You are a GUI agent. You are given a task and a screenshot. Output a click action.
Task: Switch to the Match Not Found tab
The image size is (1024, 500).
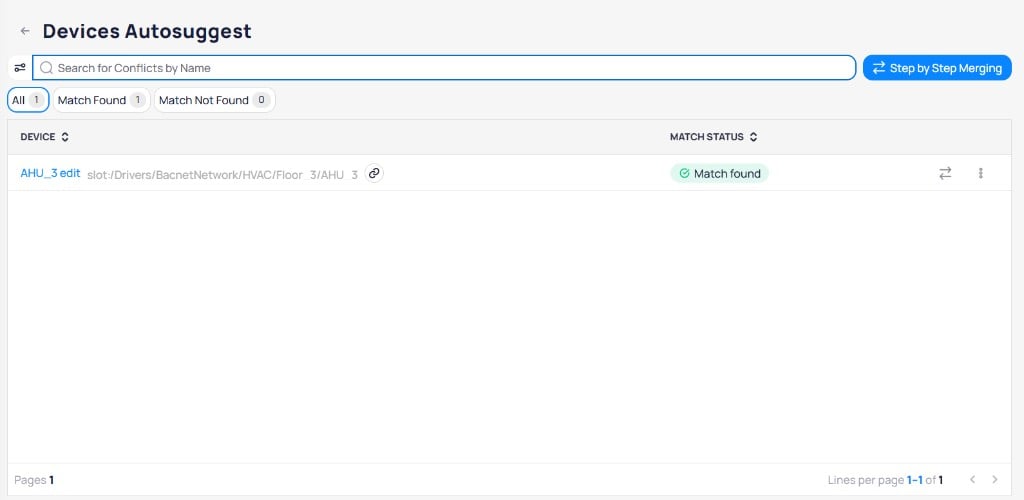click(x=214, y=100)
